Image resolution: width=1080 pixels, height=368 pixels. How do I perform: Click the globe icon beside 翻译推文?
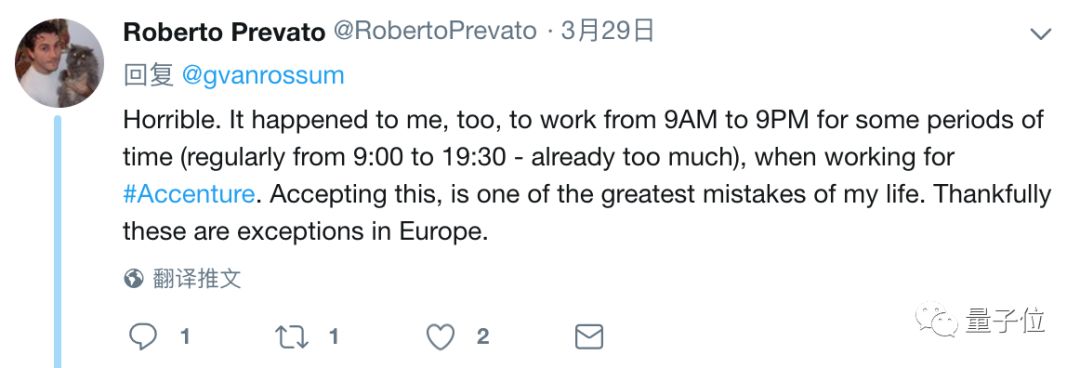pos(134,278)
